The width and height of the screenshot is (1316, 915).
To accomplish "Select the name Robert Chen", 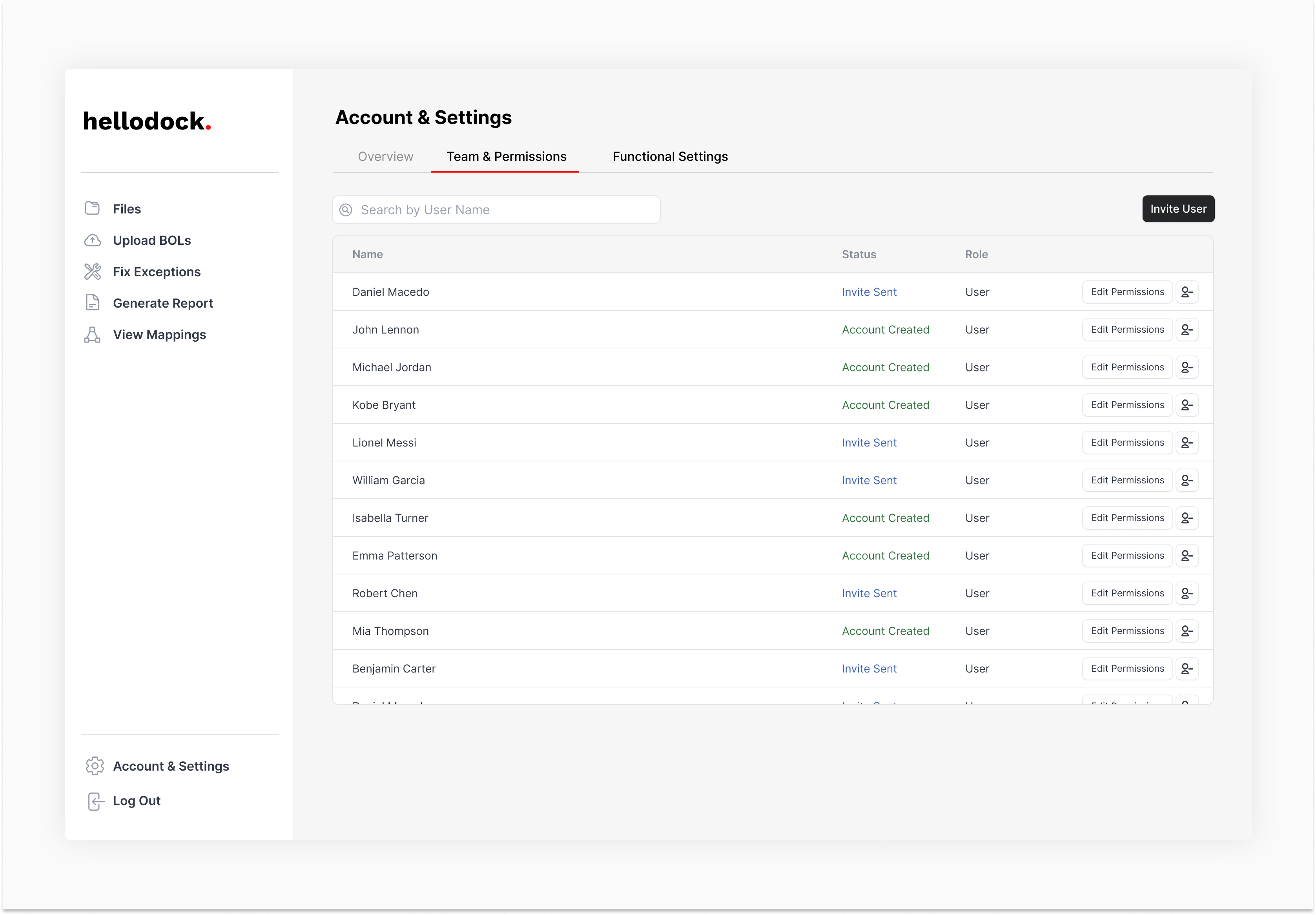I will [x=385, y=593].
